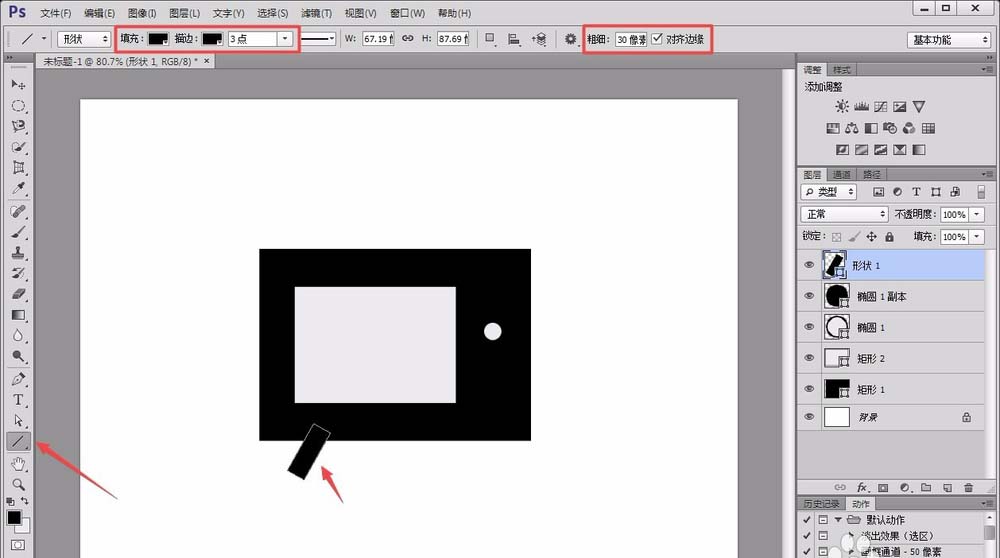Image resolution: width=1000 pixels, height=558 pixels.
Task: Switch to the 通道 tab
Action: 841,174
